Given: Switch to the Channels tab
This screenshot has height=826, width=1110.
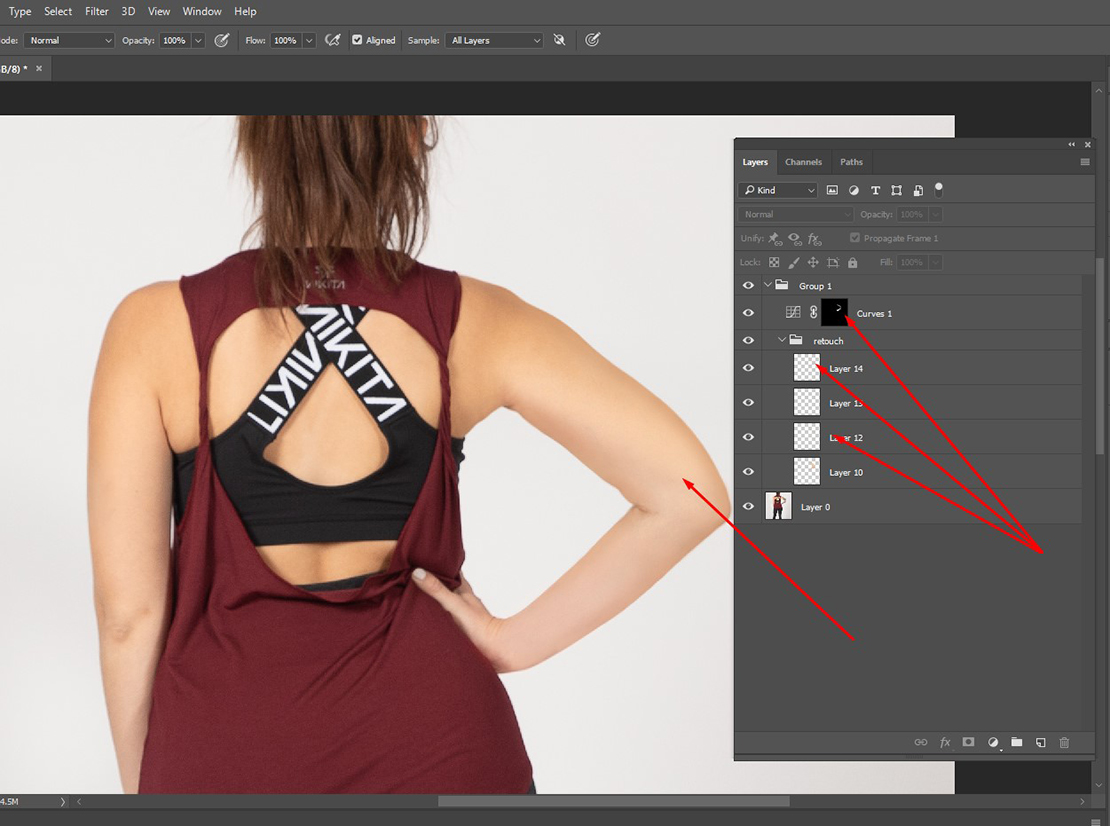Looking at the screenshot, I should point(803,162).
